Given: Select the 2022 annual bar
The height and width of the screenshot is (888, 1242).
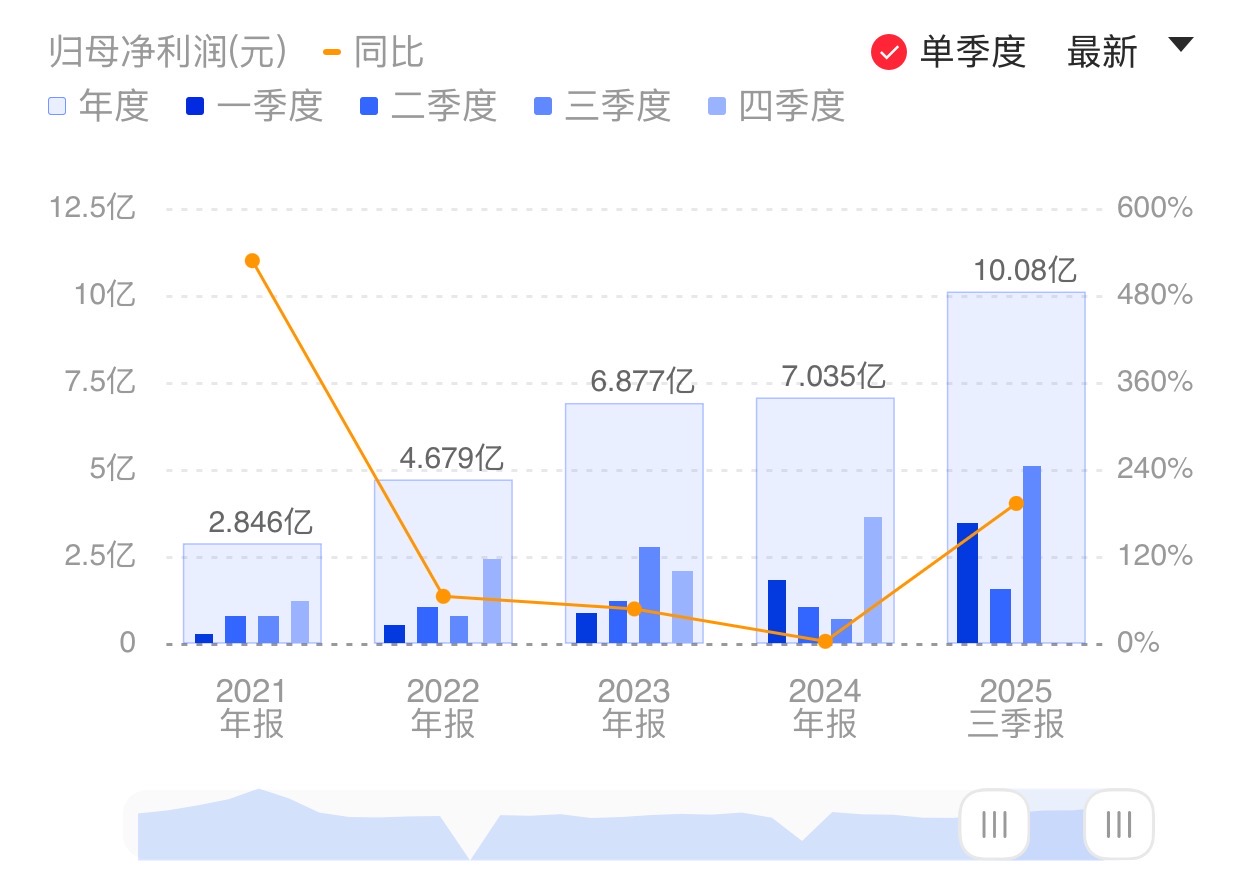Looking at the screenshot, I should tap(443, 561).
